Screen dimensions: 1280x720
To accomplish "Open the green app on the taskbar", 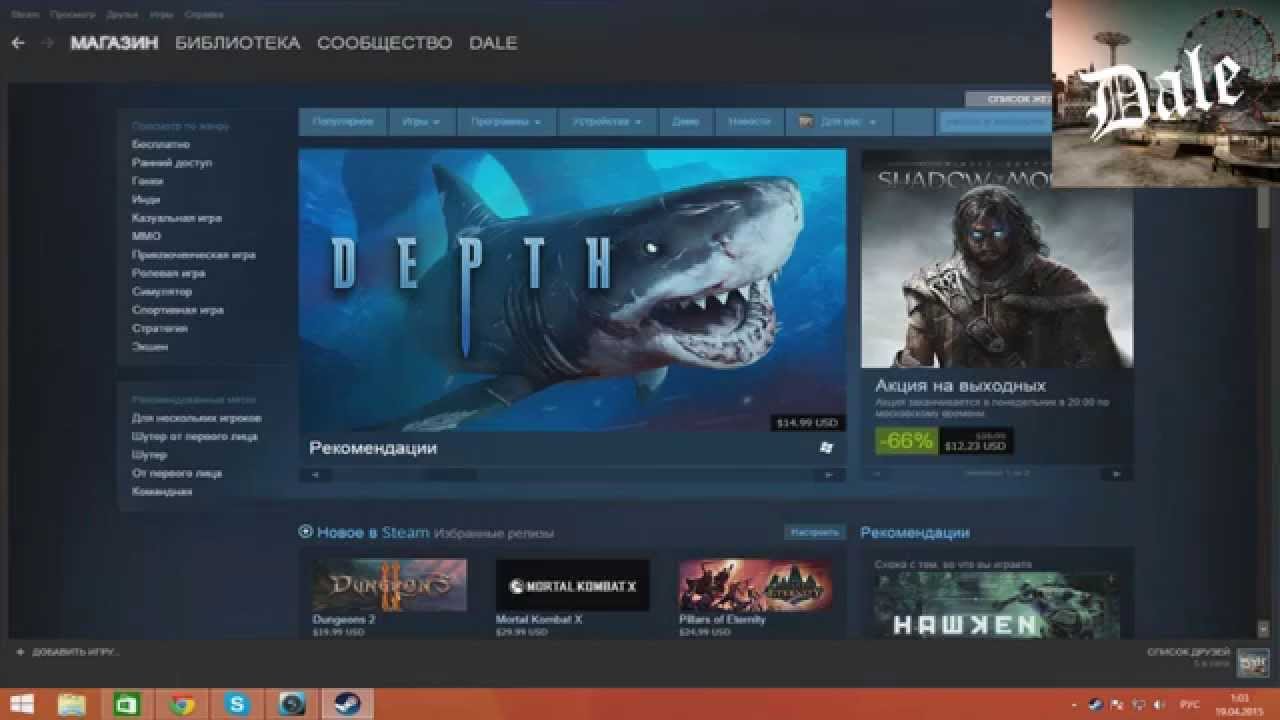I will click(x=127, y=704).
